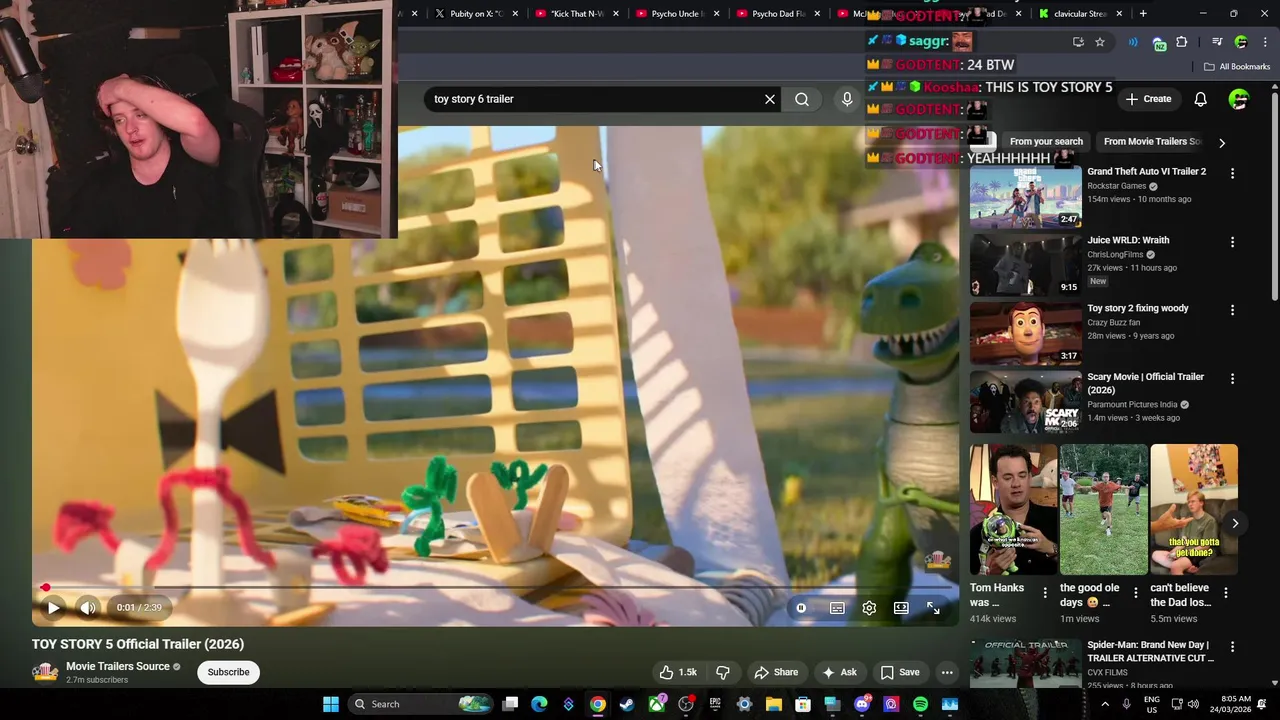The width and height of the screenshot is (1280, 720).
Task: Open File Explorer from the taskbar
Action: [x=774, y=704]
